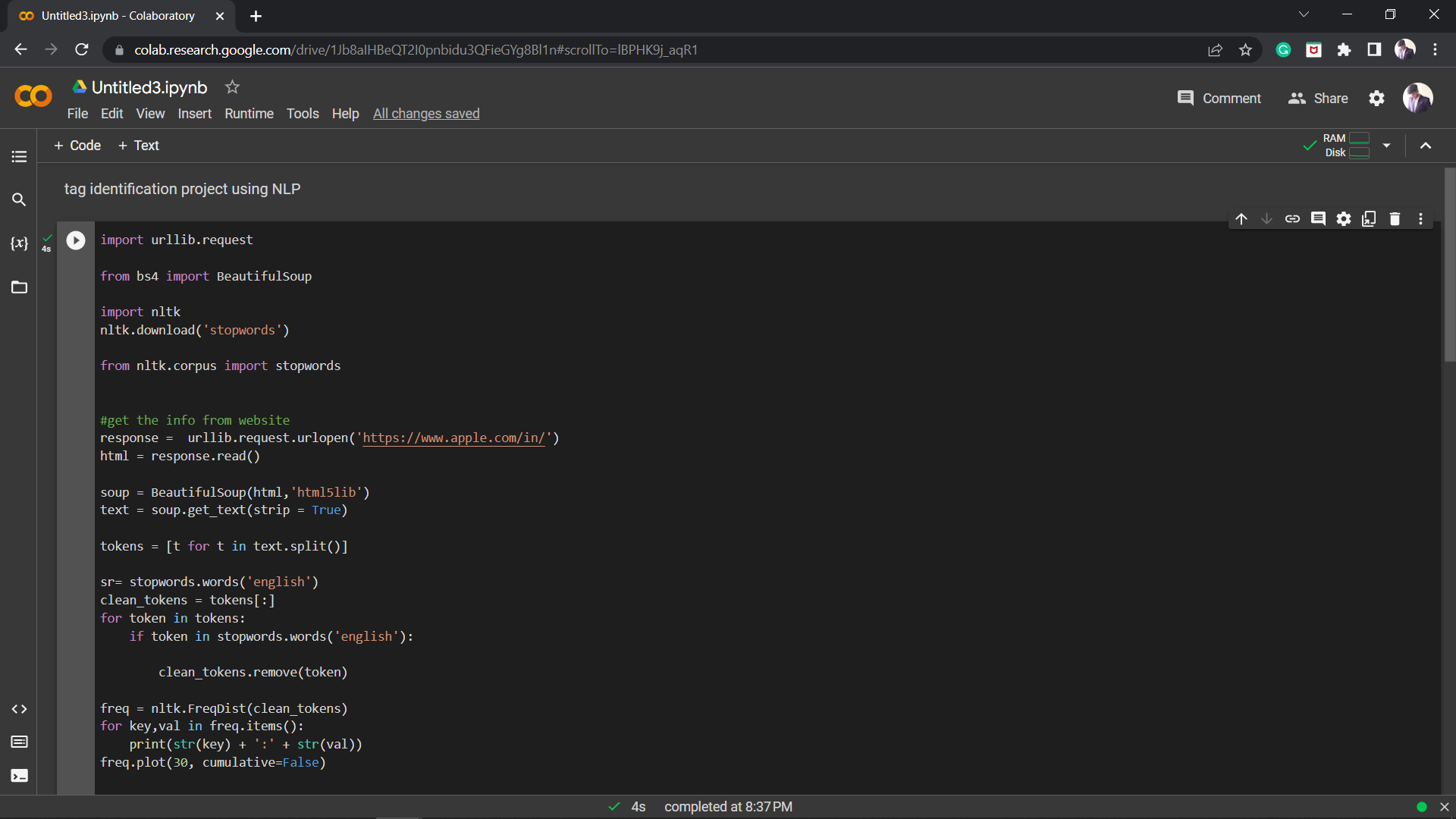This screenshot has height=819, width=1456.
Task: Open the Tools menu
Action: tap(302, 114)
